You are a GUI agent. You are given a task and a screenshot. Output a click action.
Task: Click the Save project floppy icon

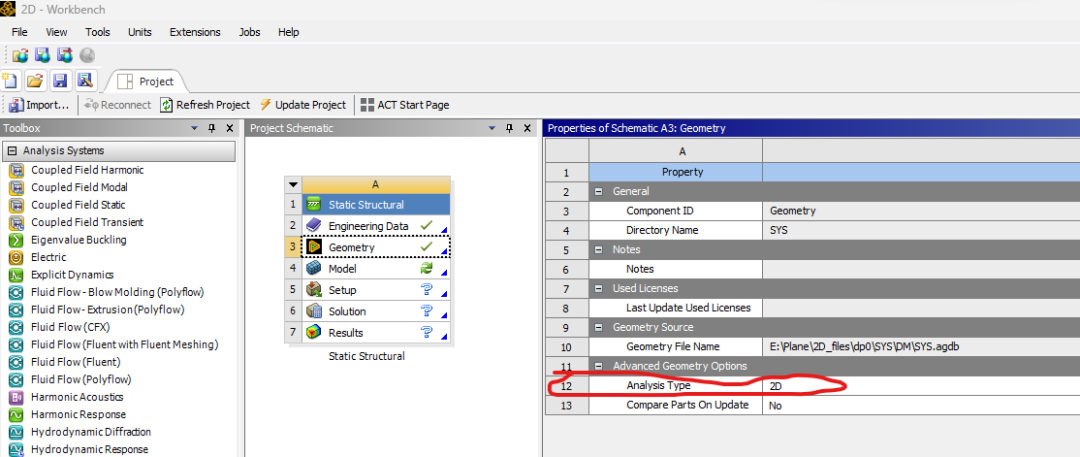point(60,81)
